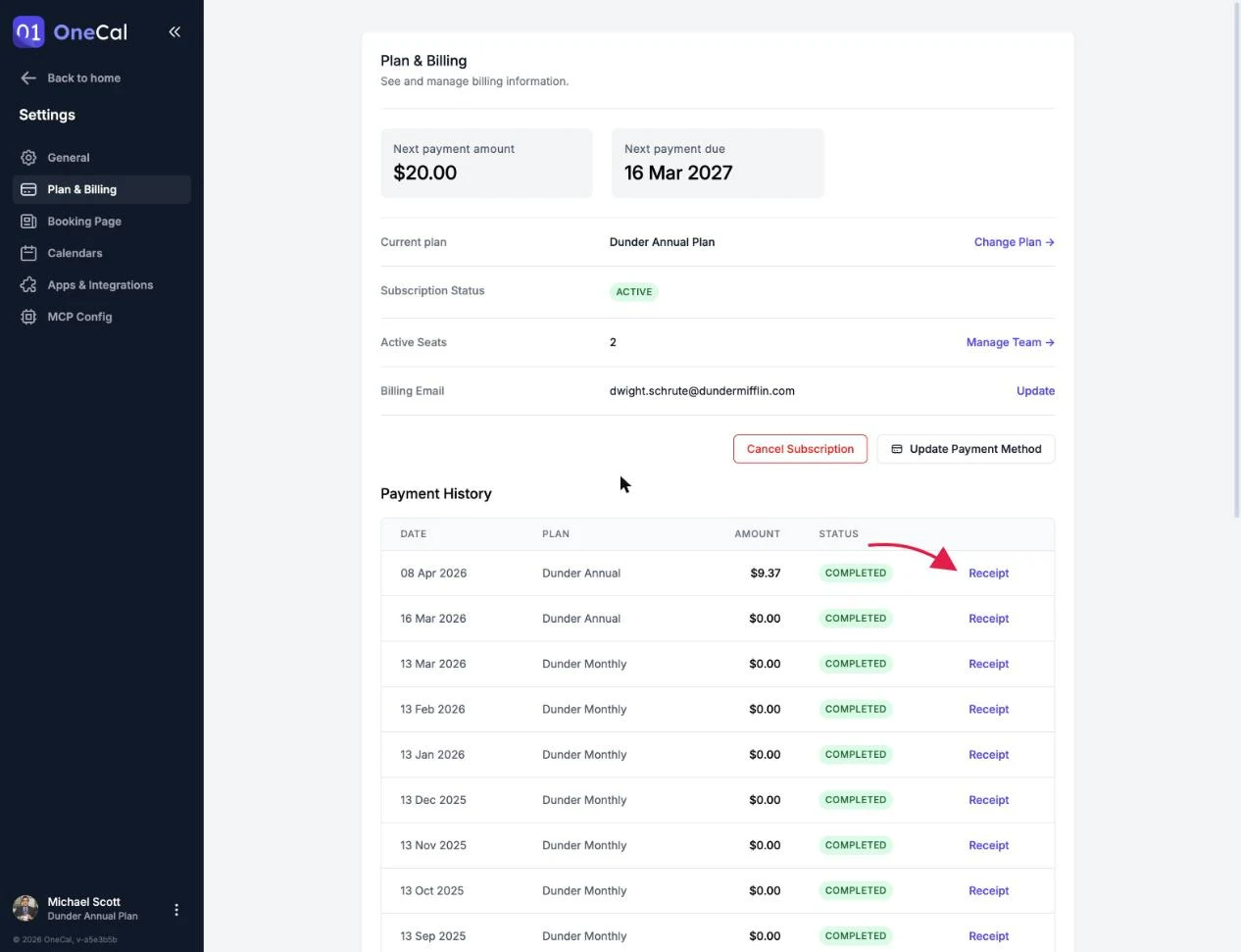Go Back to home

pyautogui.click(x=71, y=78)
